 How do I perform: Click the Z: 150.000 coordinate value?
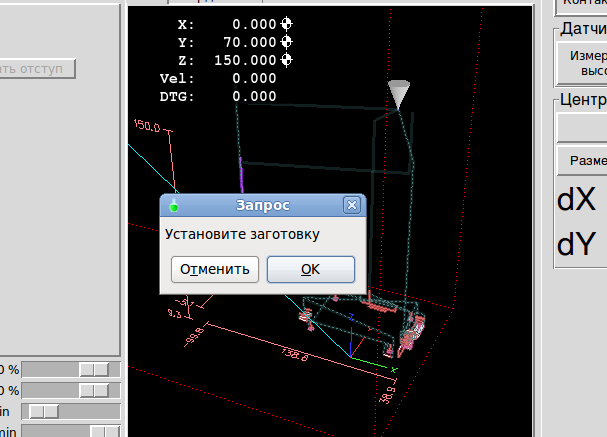245,60
